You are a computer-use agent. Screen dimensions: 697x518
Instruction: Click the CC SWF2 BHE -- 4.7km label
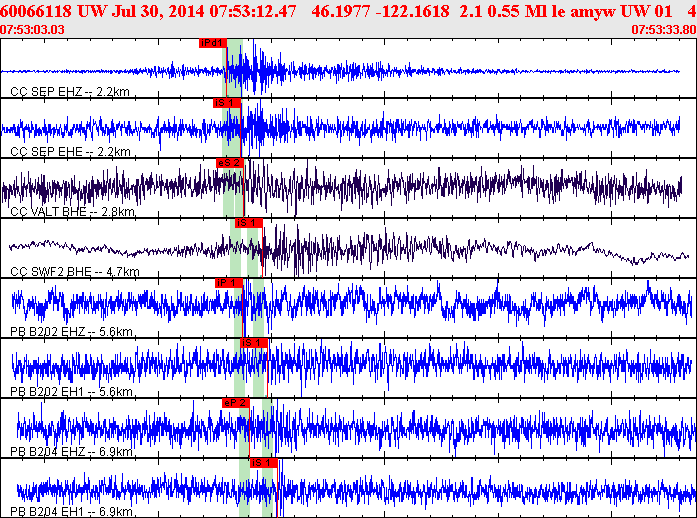point(75,272)
